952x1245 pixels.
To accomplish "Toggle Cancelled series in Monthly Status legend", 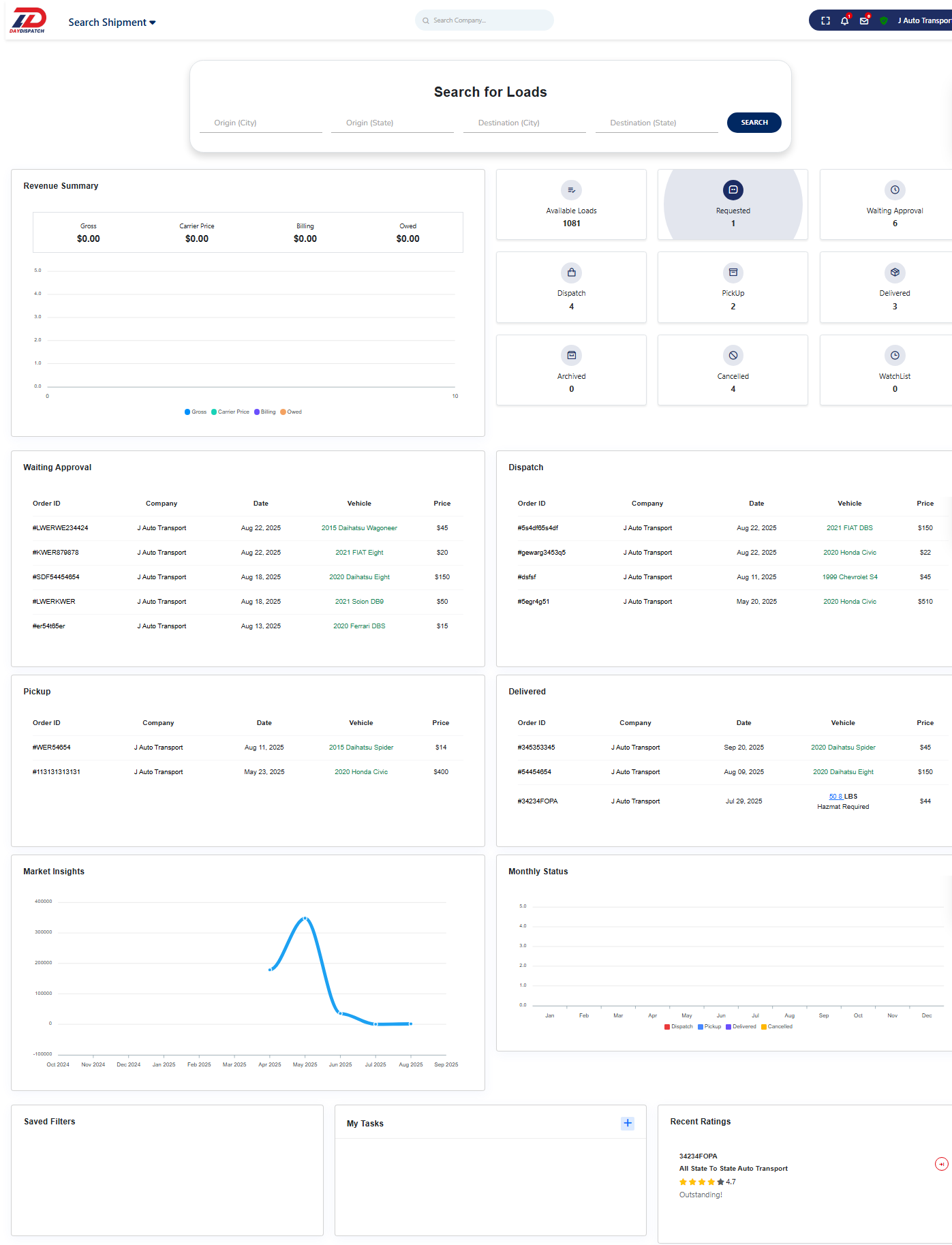I will [776, 1026].
